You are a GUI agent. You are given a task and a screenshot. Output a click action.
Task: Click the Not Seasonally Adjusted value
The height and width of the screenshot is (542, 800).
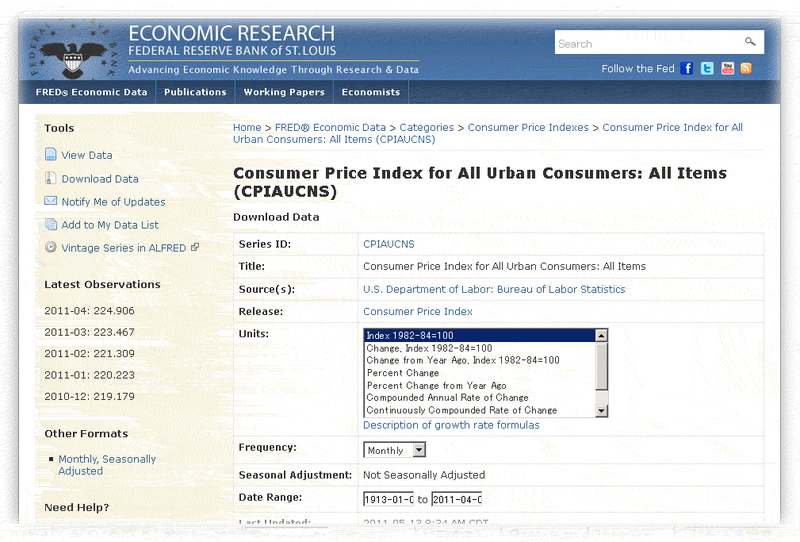click(x=424, y=475)
